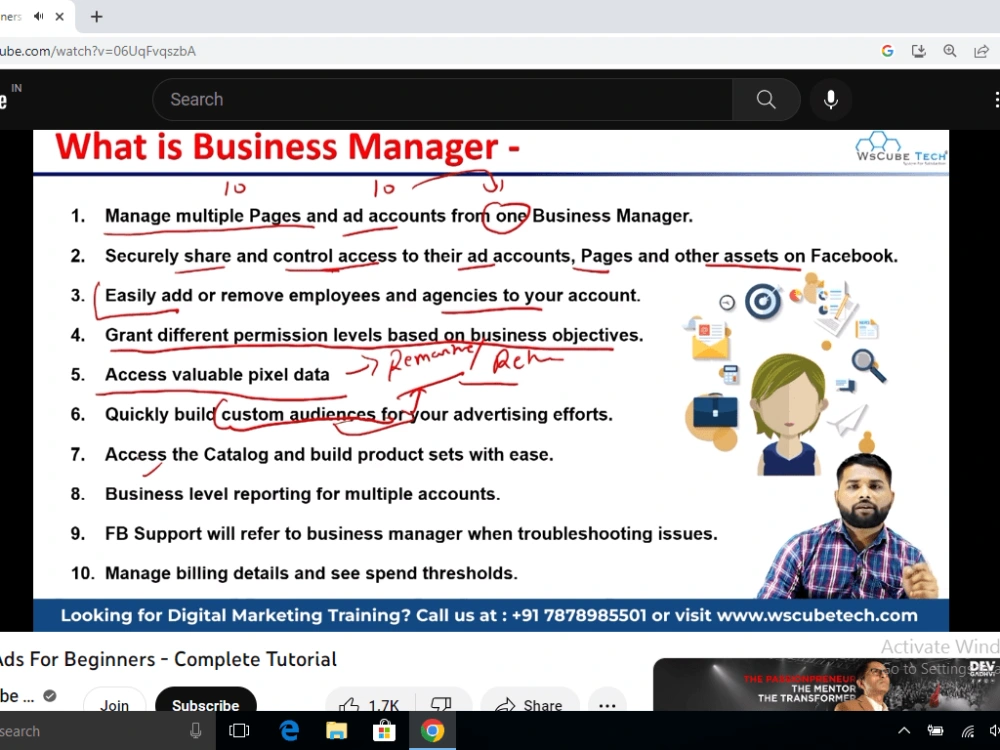Start voice search with the microphone
Image resolution: width=1000 pixels, height=750 pixels.
[x=830, y=99]
